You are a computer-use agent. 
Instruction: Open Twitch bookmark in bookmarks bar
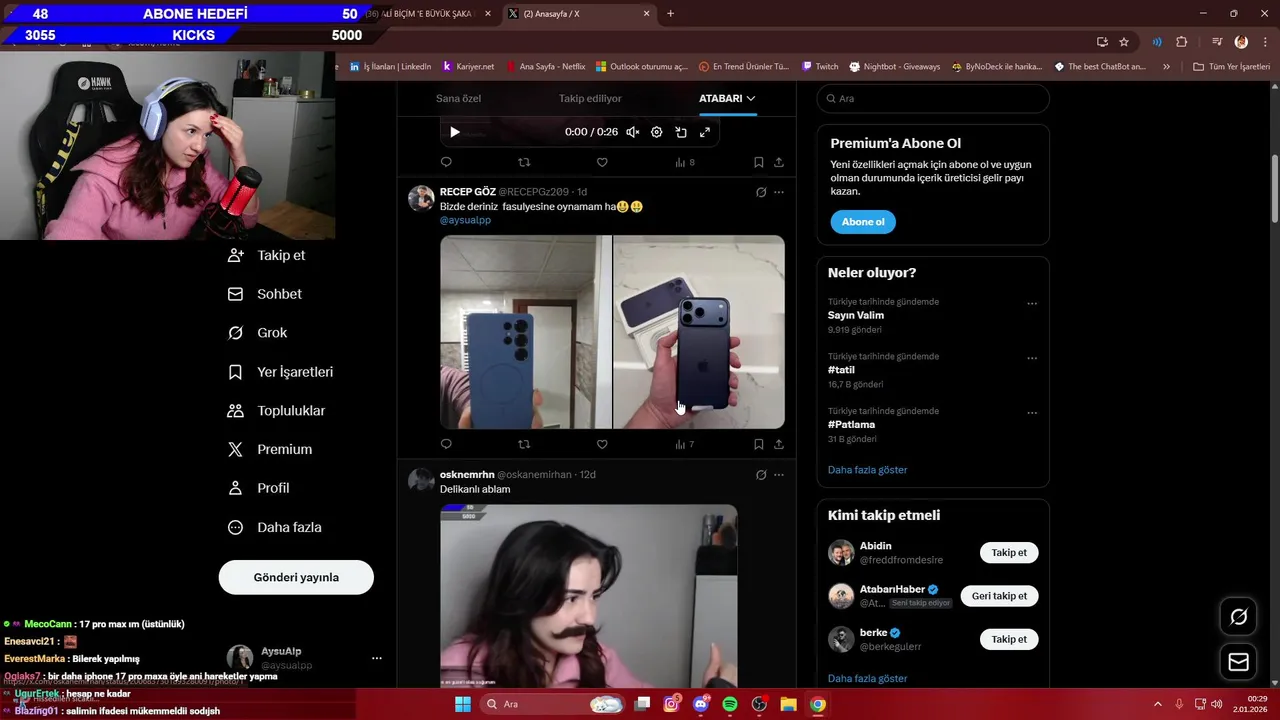coord(820,67)
